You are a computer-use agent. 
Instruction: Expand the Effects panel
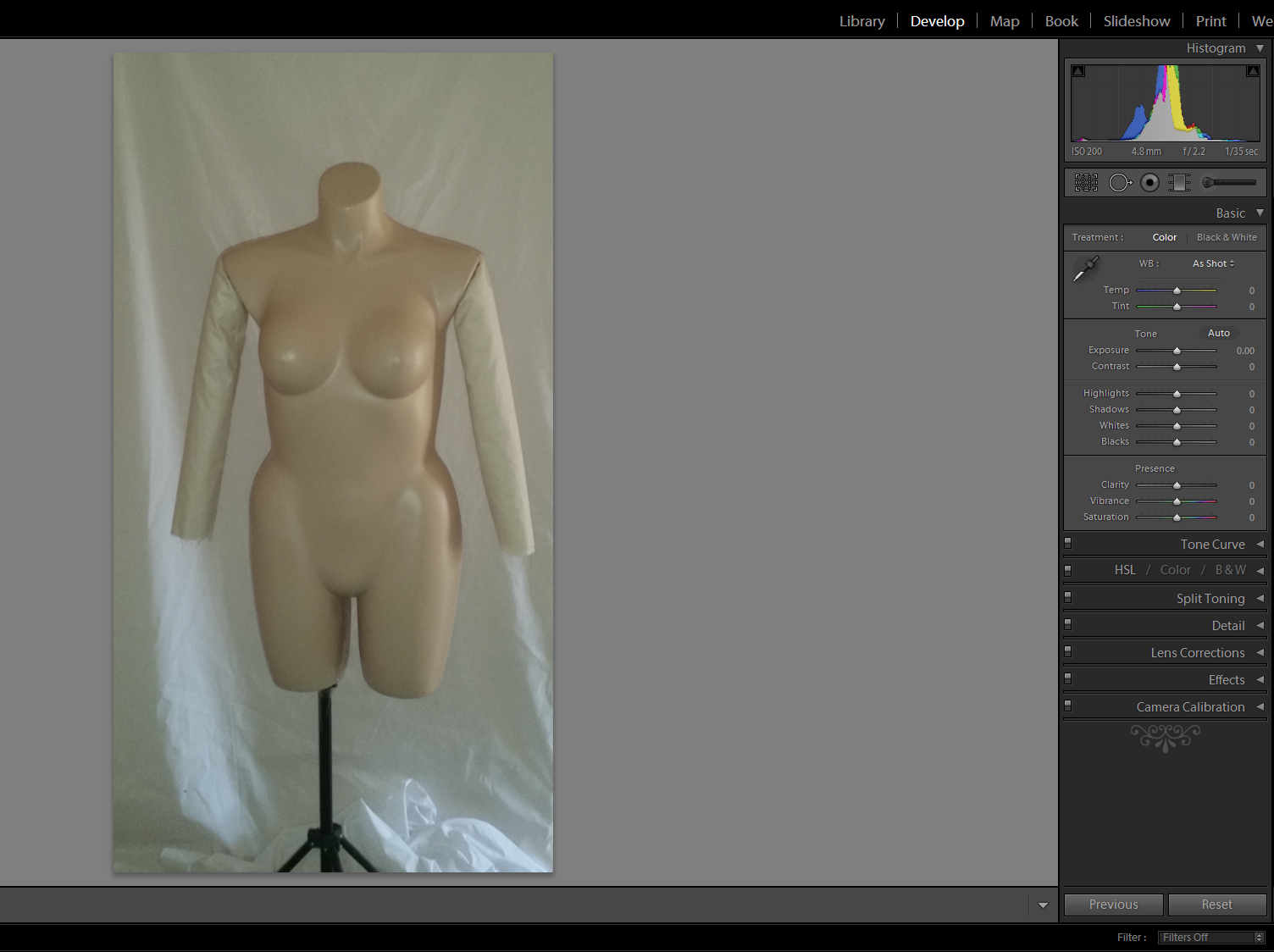1260,679
